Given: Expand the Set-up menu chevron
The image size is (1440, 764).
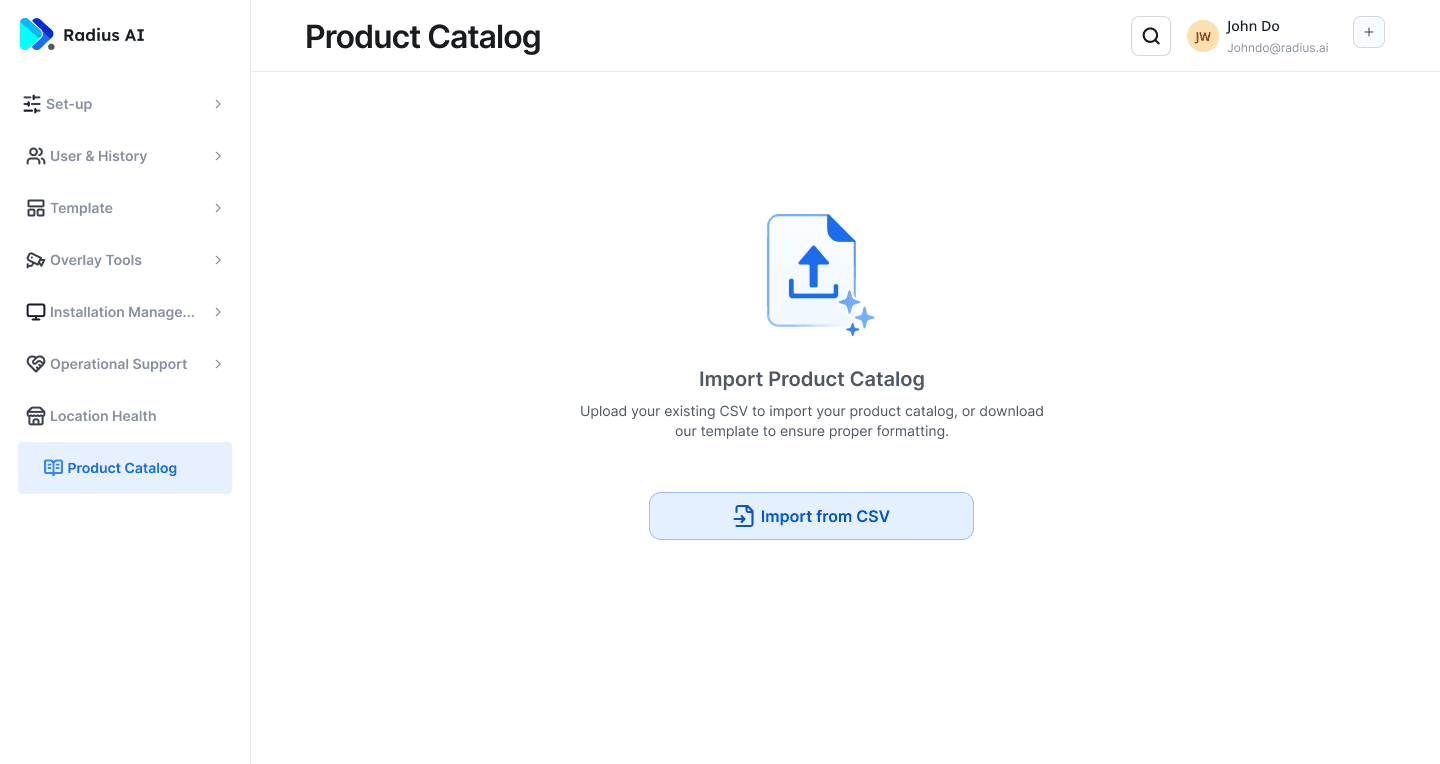Looking at the screenshot, I should (218, 104).
